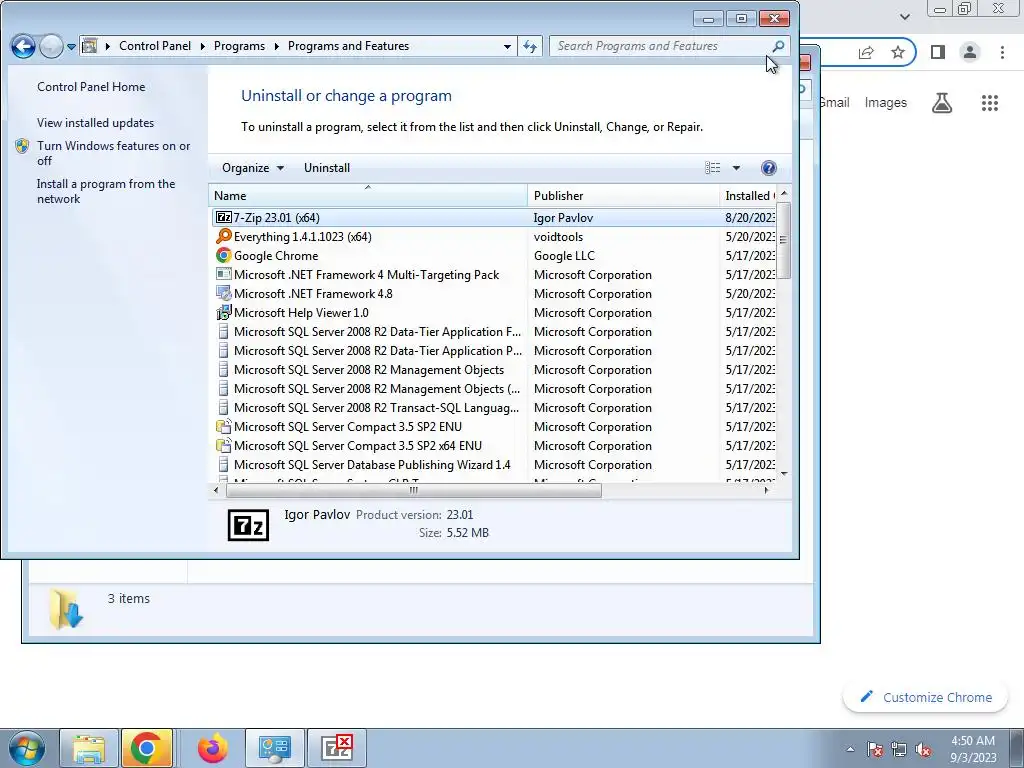Sort by the Installed On column header
Viewport: 1024px width, 768px height.
pos(748,195)
